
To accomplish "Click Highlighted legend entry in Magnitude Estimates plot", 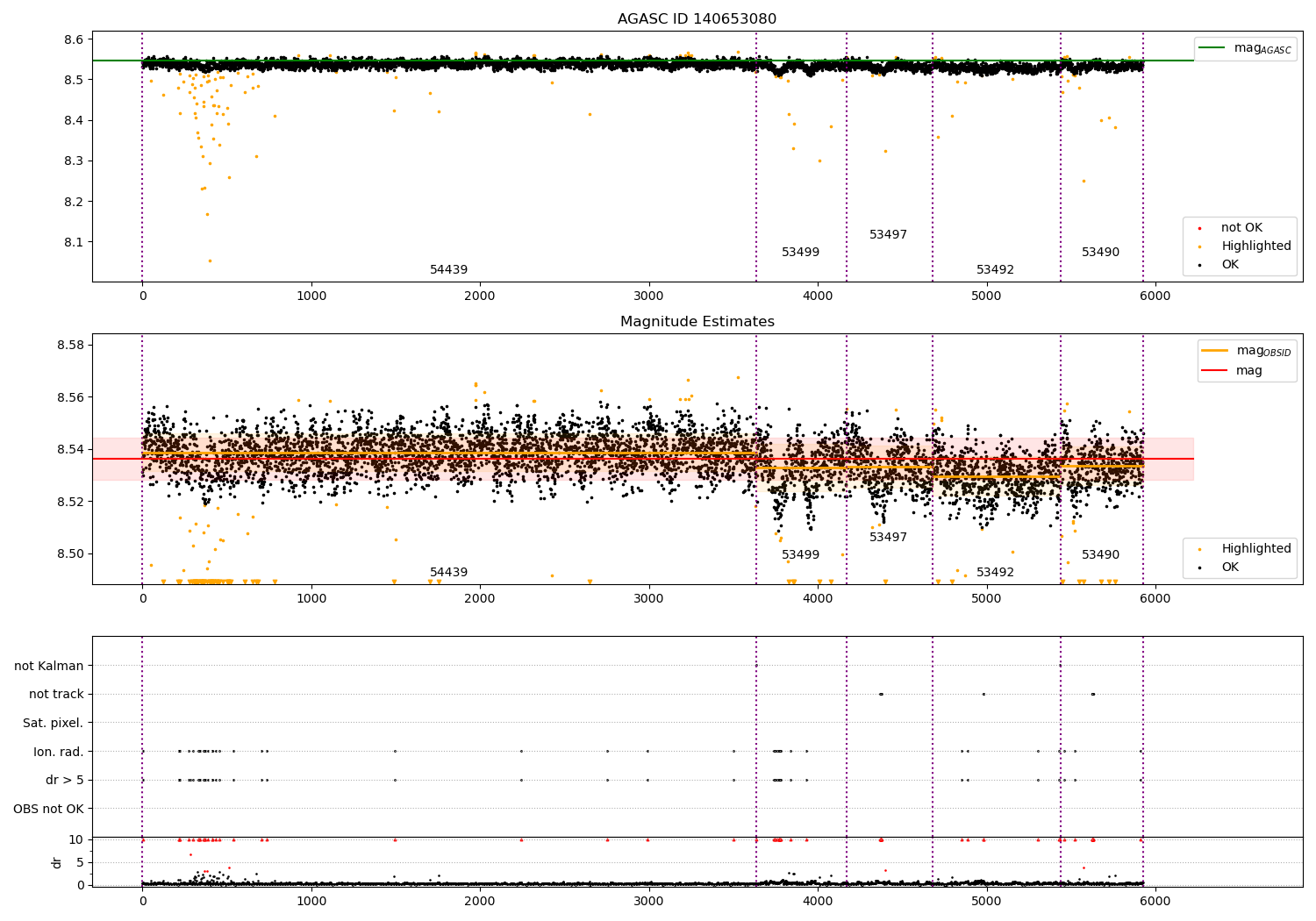I will 1256,549.
